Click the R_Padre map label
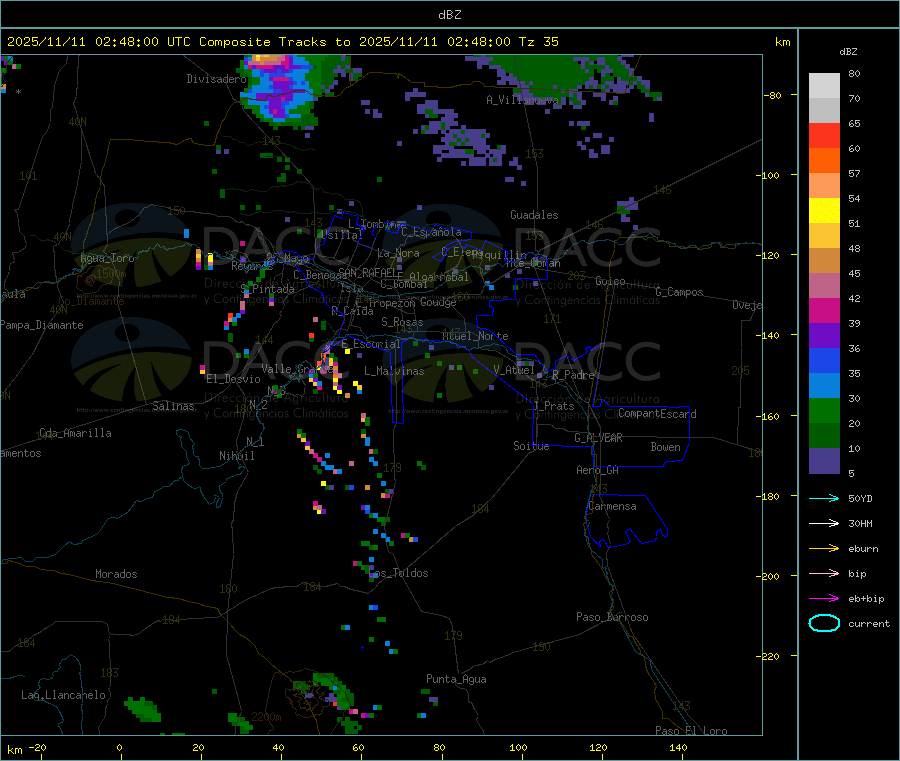Viewport: 900px width, 761px height. (573, 375)
